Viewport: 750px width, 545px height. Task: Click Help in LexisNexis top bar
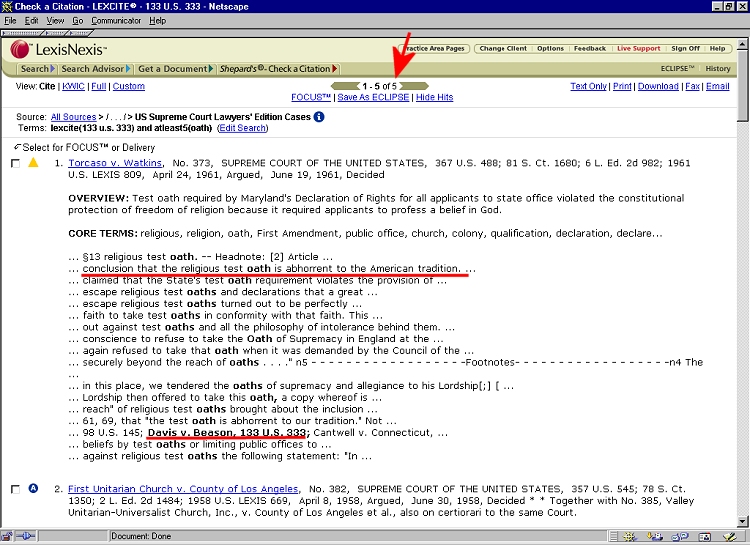tap(717, 49)
